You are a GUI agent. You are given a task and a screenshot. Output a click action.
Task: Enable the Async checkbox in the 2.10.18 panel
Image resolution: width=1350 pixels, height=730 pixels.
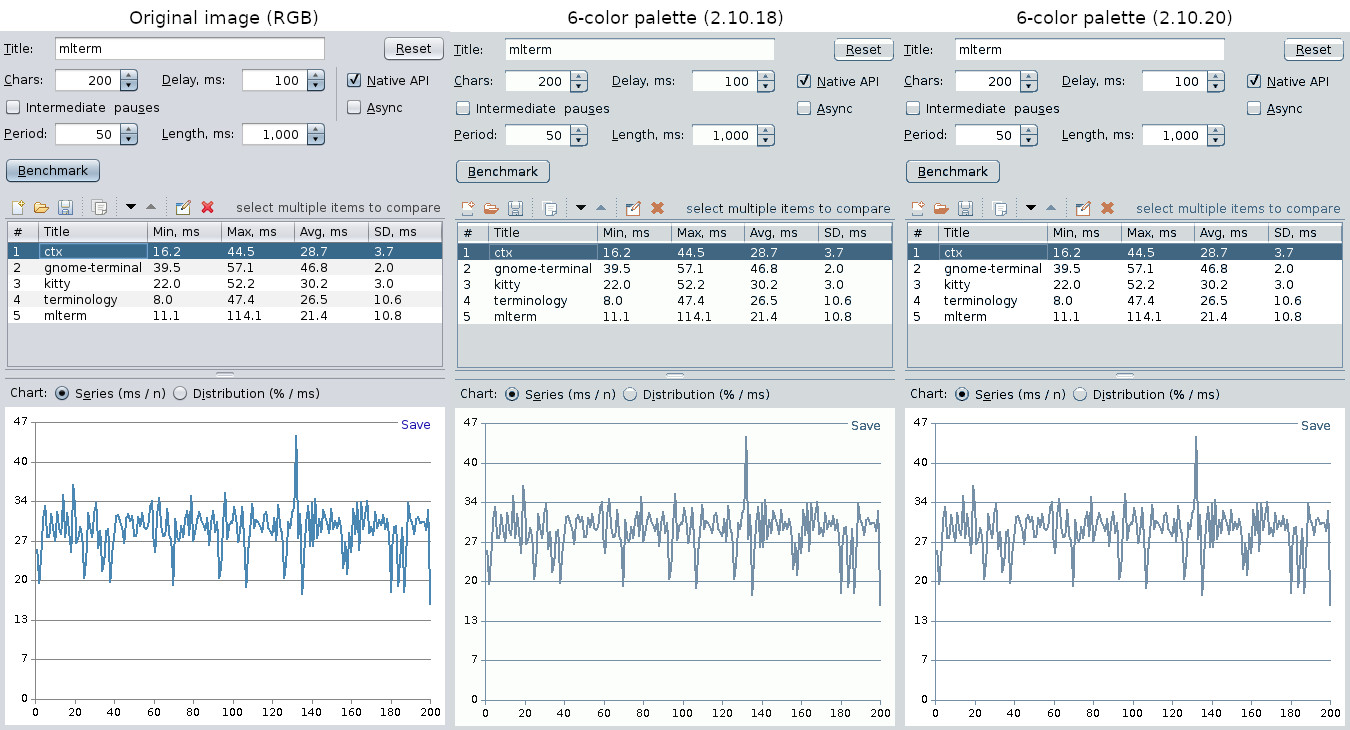(x=804, y=109)
